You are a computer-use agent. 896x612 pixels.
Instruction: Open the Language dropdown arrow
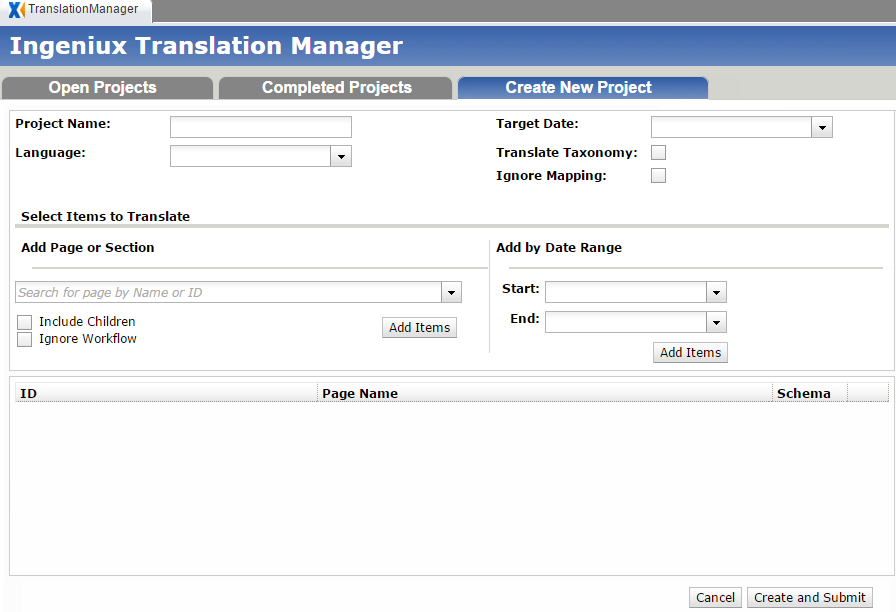point(341,156)
